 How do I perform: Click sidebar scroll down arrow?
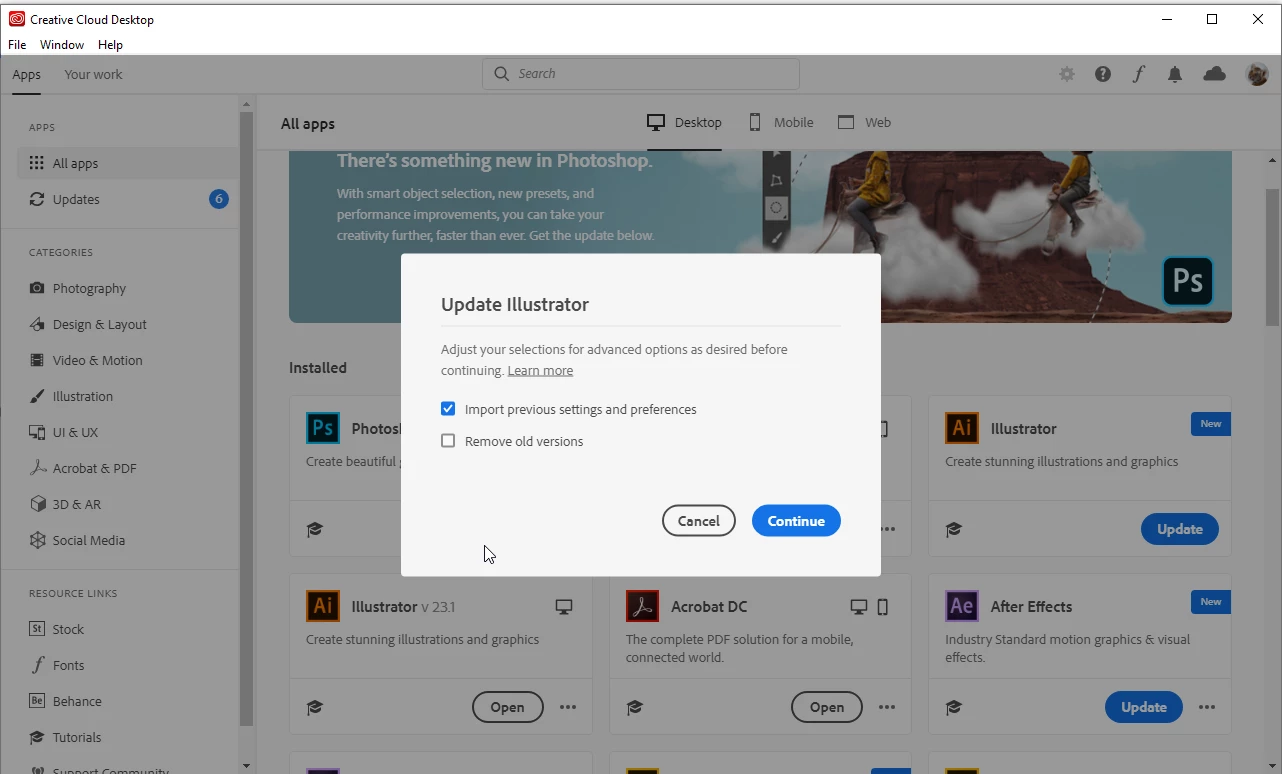[x=246, y=765]
